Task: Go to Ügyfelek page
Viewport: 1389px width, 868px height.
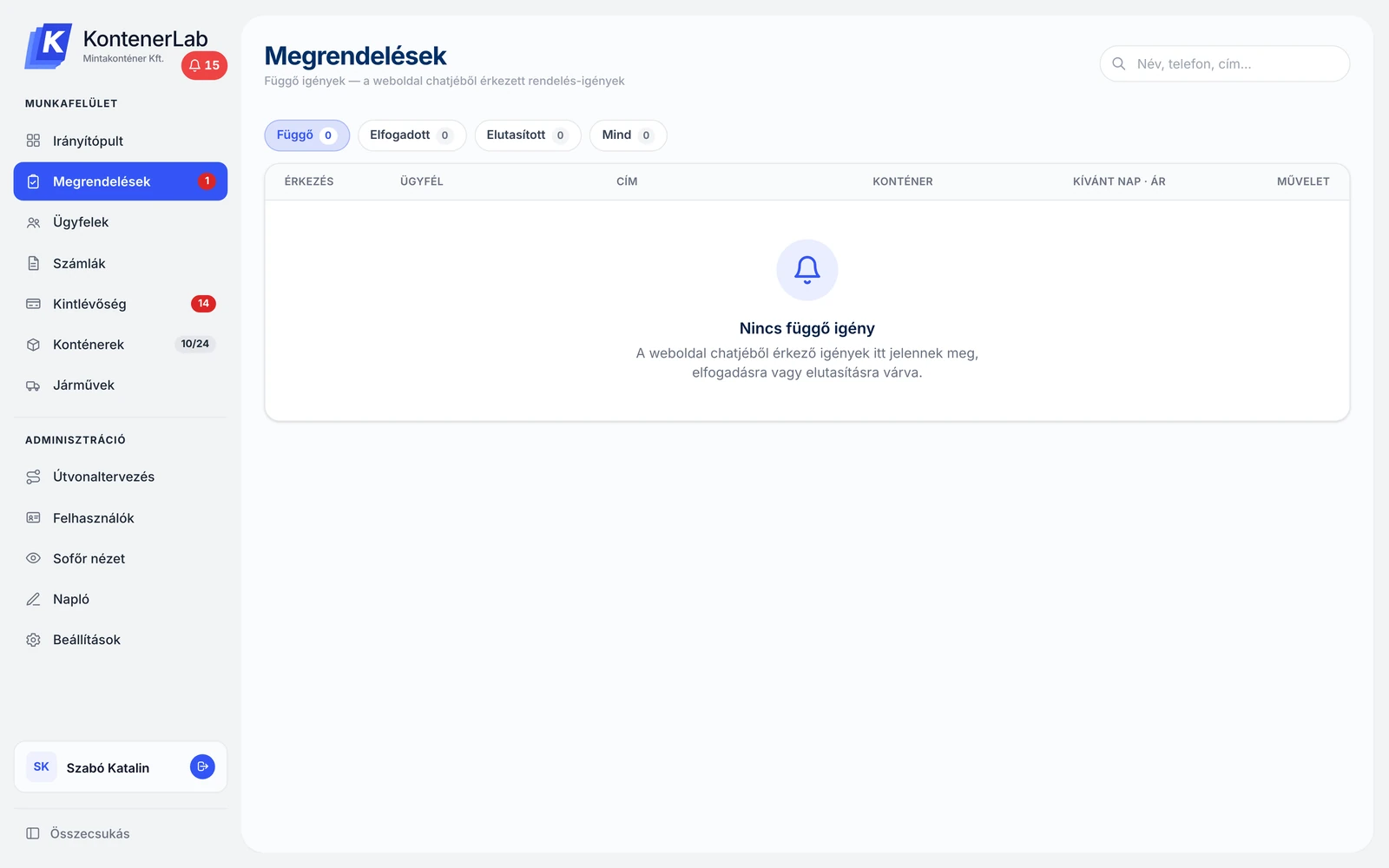Action: point(121,222)
